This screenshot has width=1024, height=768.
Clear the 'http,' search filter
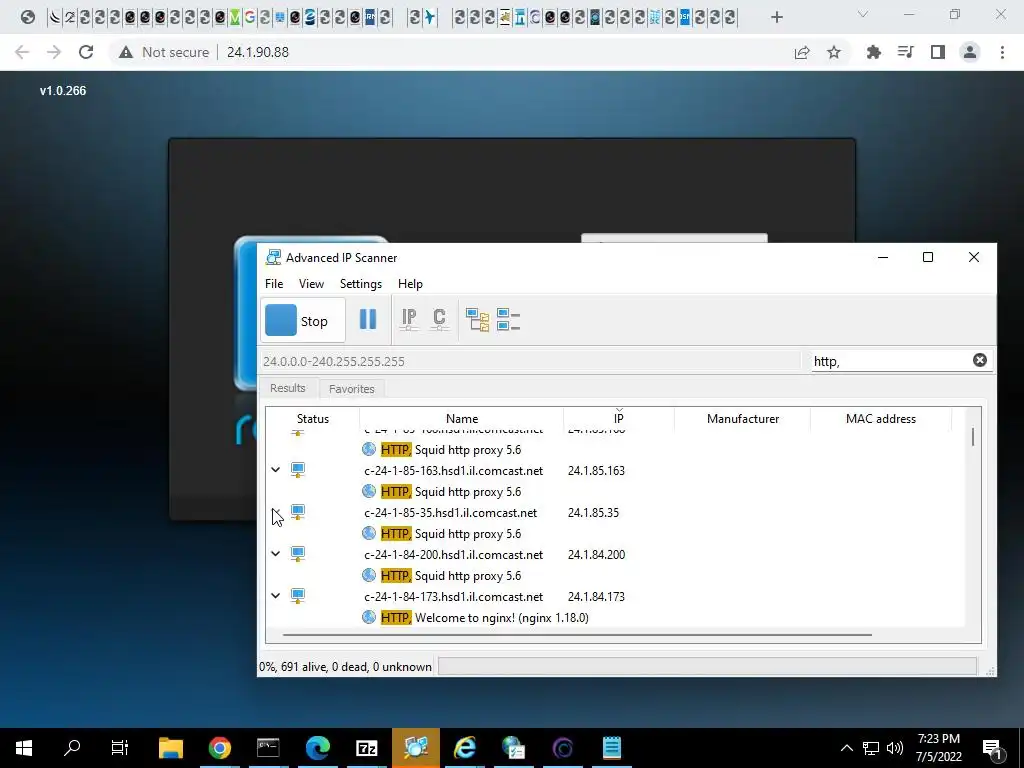980,360
